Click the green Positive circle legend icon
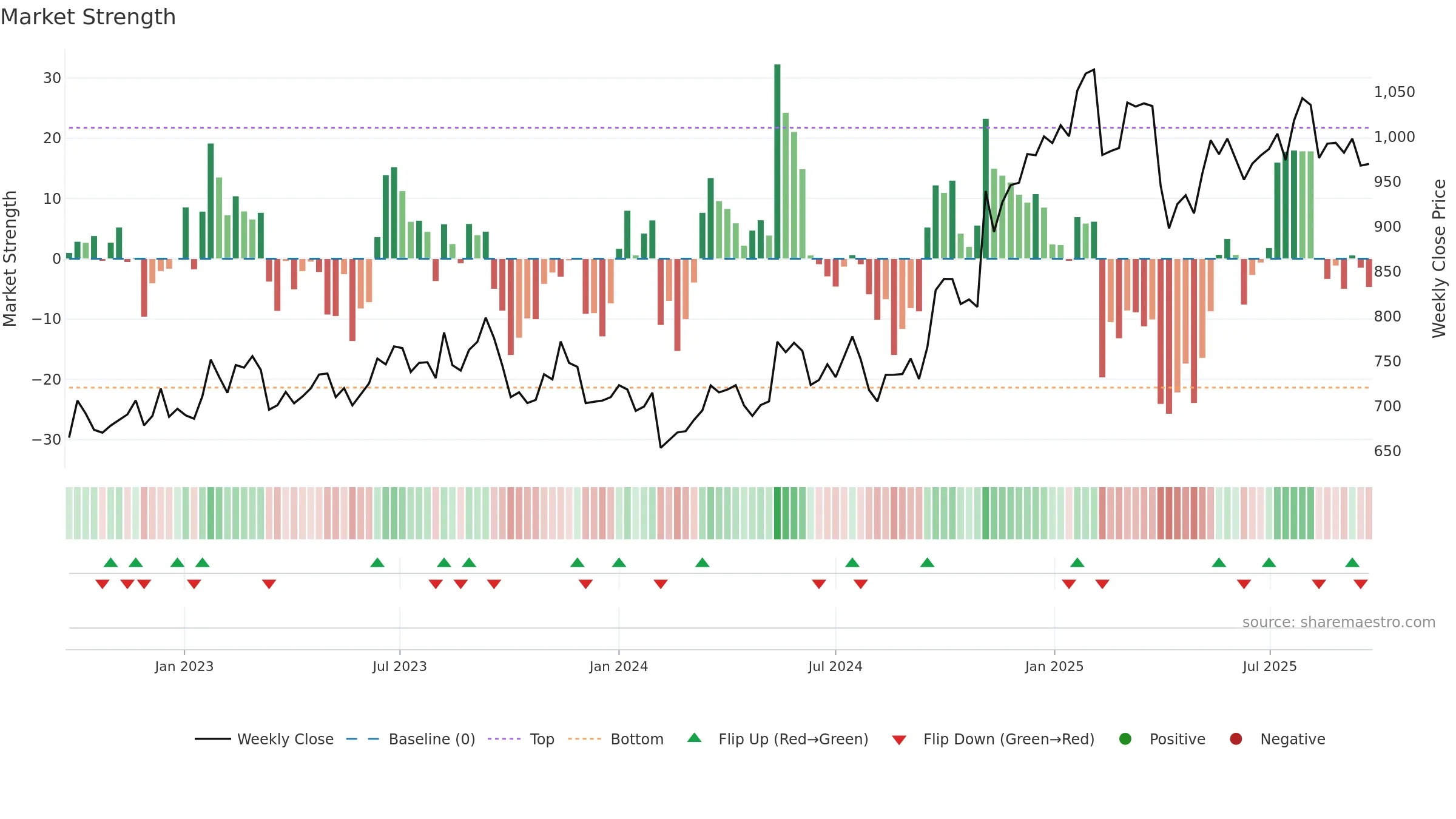The width and height of the screenshot is (1456, 819). tap(1125, 739)
